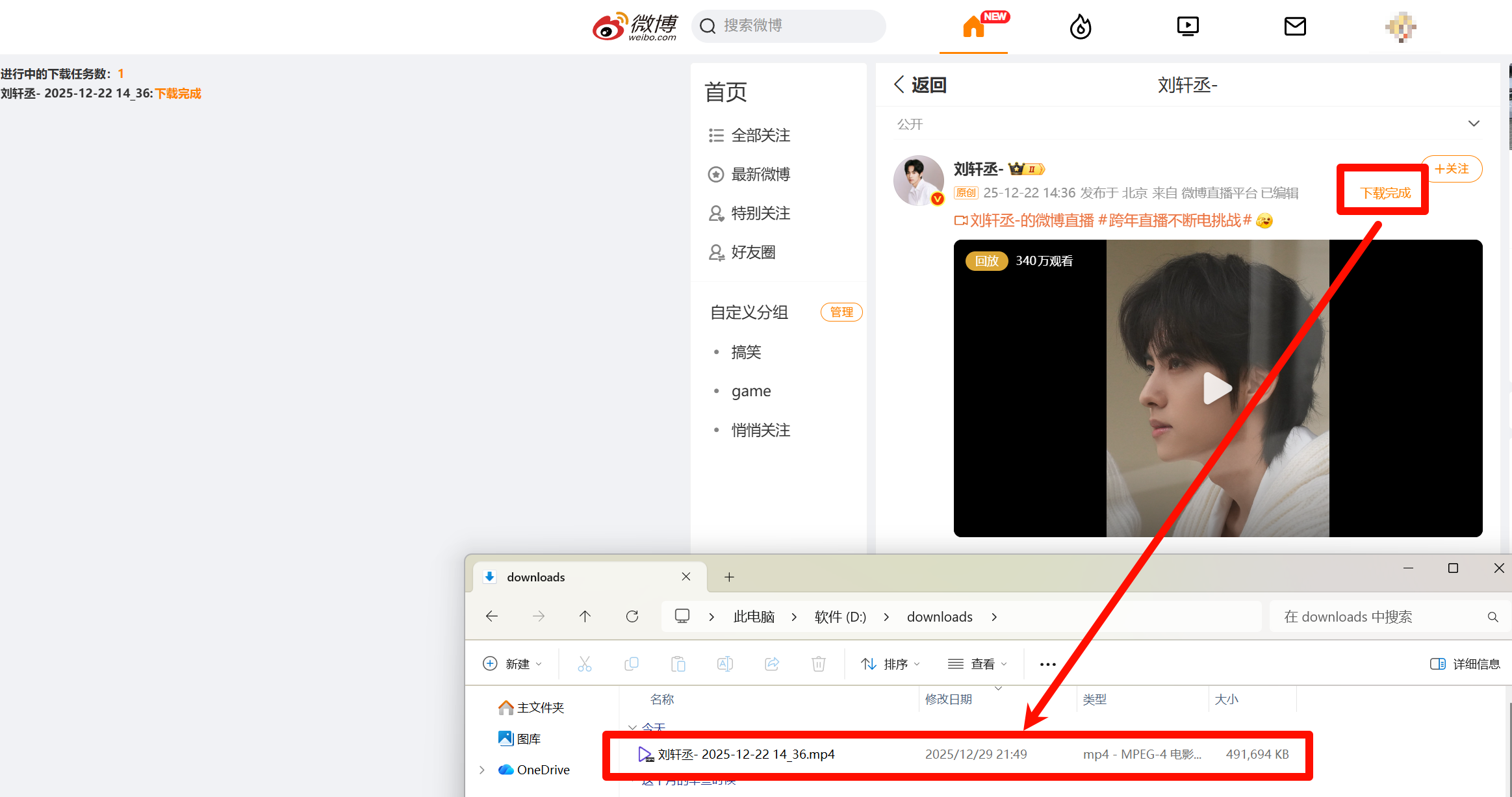Open Weibo hot topics flame icon
This screenshot has height=797, width=1512.
[1081, 26]
